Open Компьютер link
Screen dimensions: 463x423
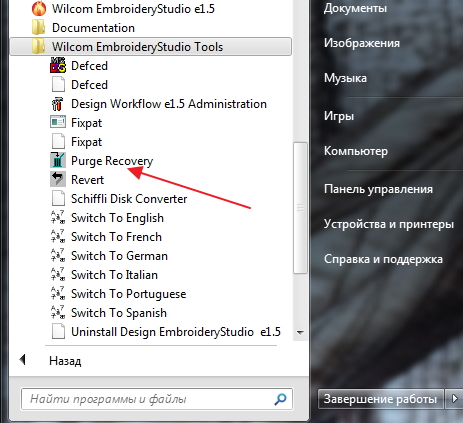pyautogui.click(x=356, y=151)
